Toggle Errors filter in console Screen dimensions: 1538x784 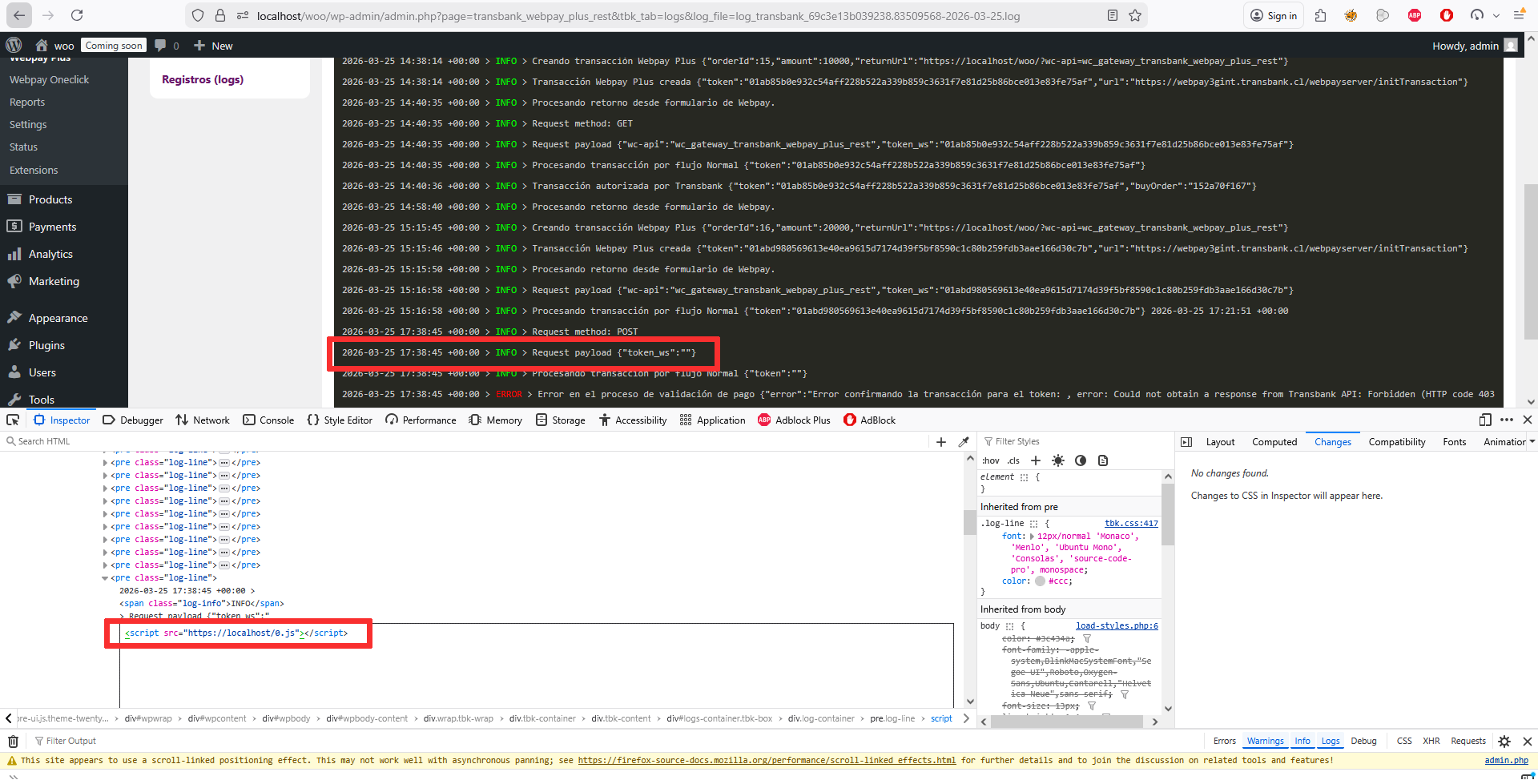pos(1225,742)
